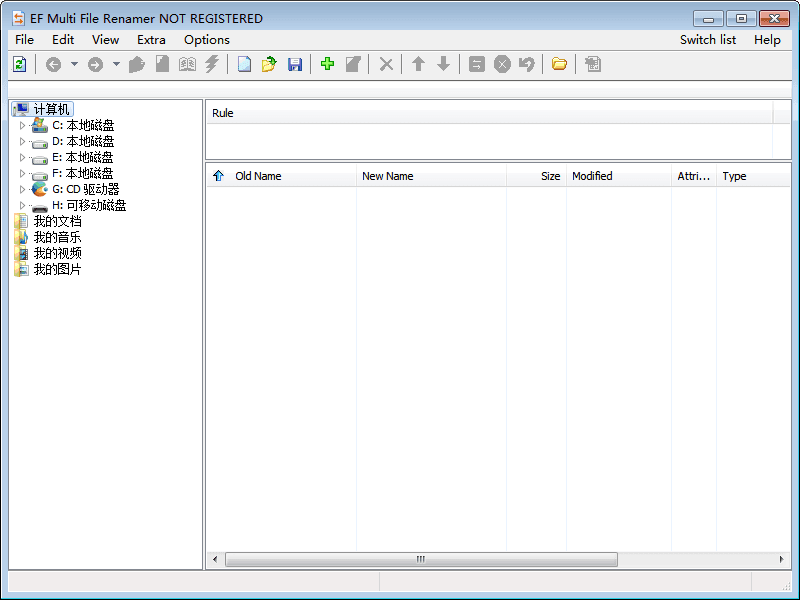Open a saved rule list file
This screenshot has width=800, height=600.
(269, 64)
